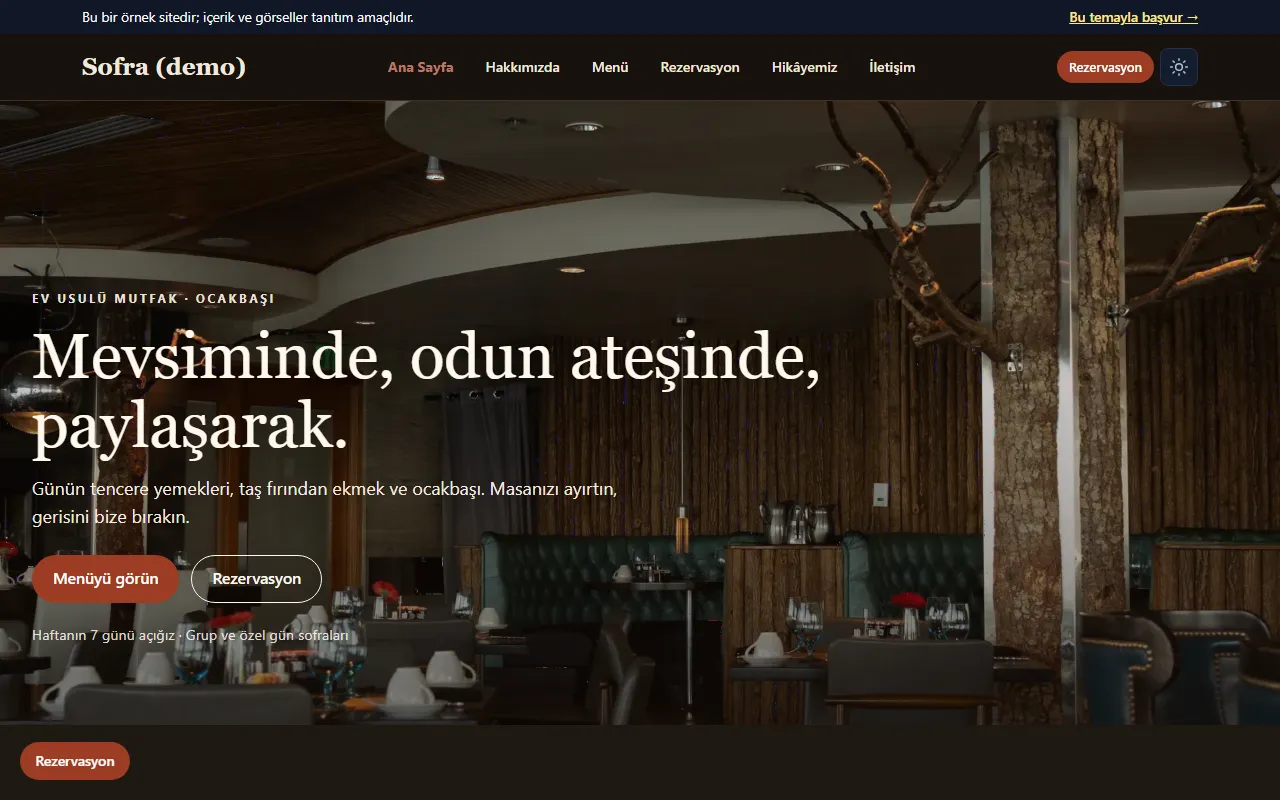Open the Sofra (demo) logo link

[164, 67]
